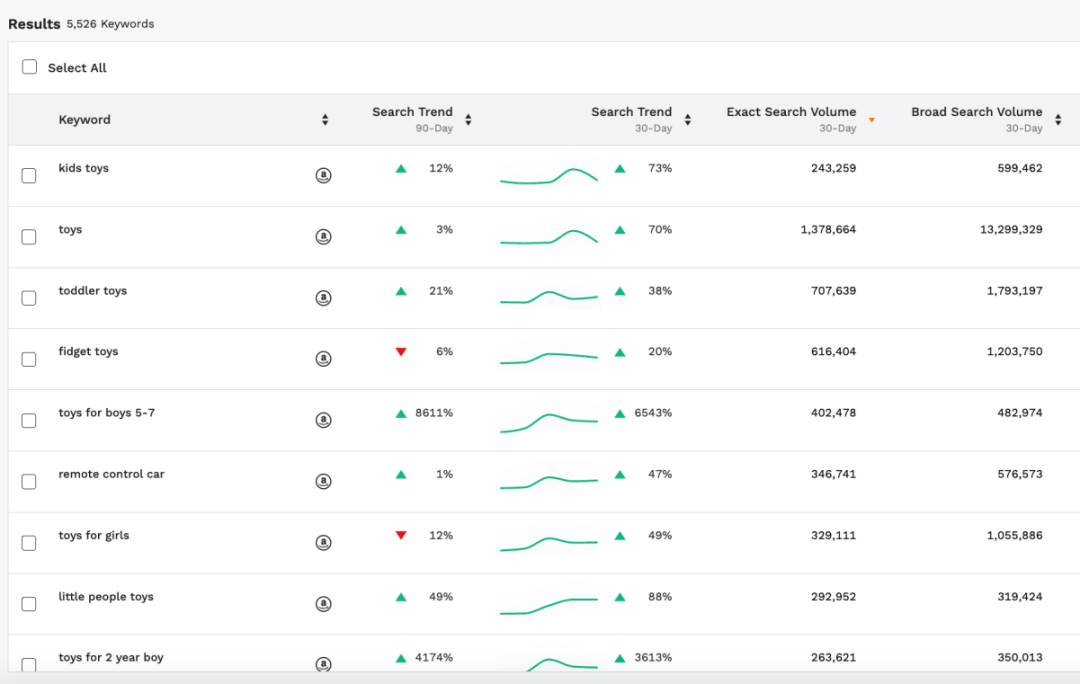Sort by 90-Day Search Trend arrows
The height and width of the screenshot is (684, 1080).
[468, 120]
